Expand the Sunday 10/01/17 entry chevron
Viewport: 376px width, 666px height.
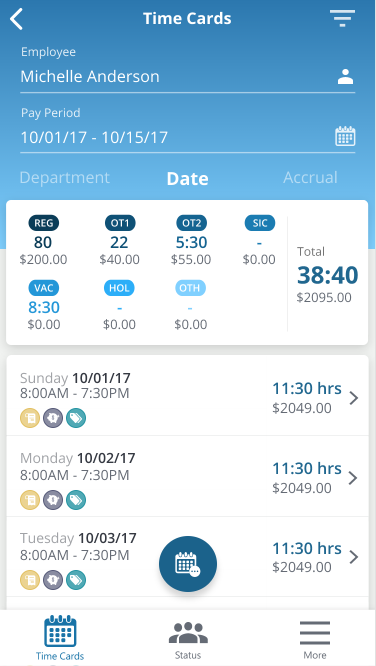point(353,398)
